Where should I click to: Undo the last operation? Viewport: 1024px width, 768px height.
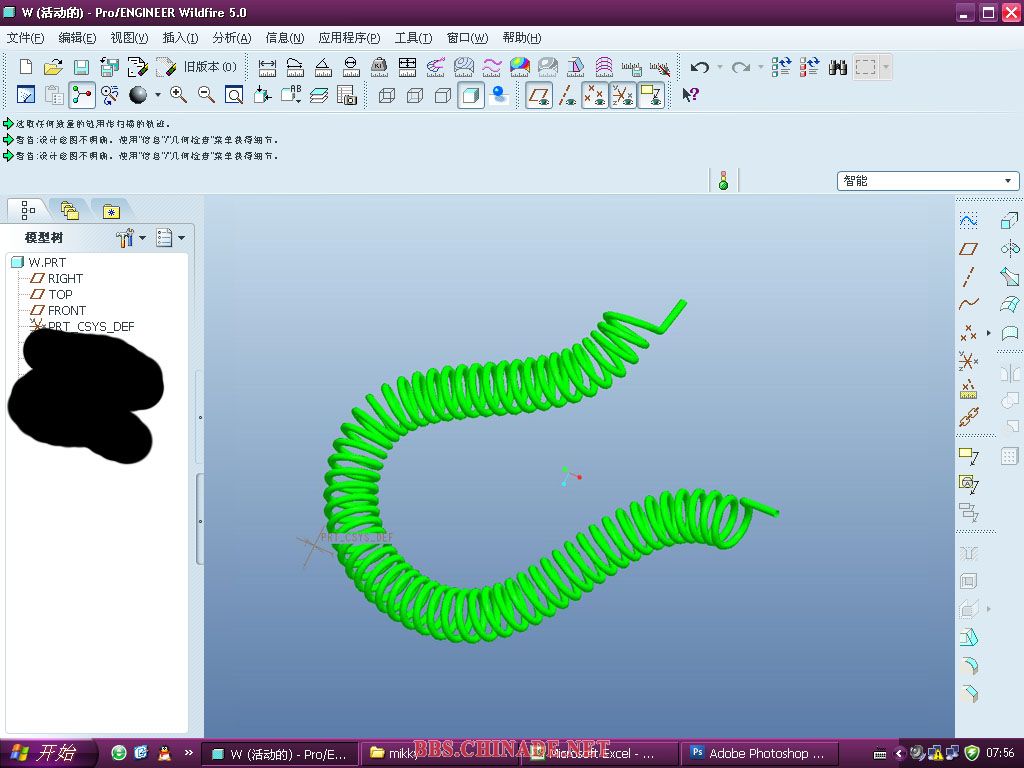[700, 67]
